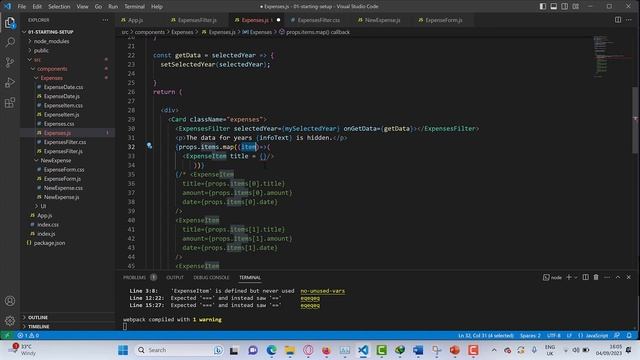Image resolution: width=640 pixels, height=360 pixels.
Task: Maximize the terminal panel with chevron
Action: [x=618, y=277]
